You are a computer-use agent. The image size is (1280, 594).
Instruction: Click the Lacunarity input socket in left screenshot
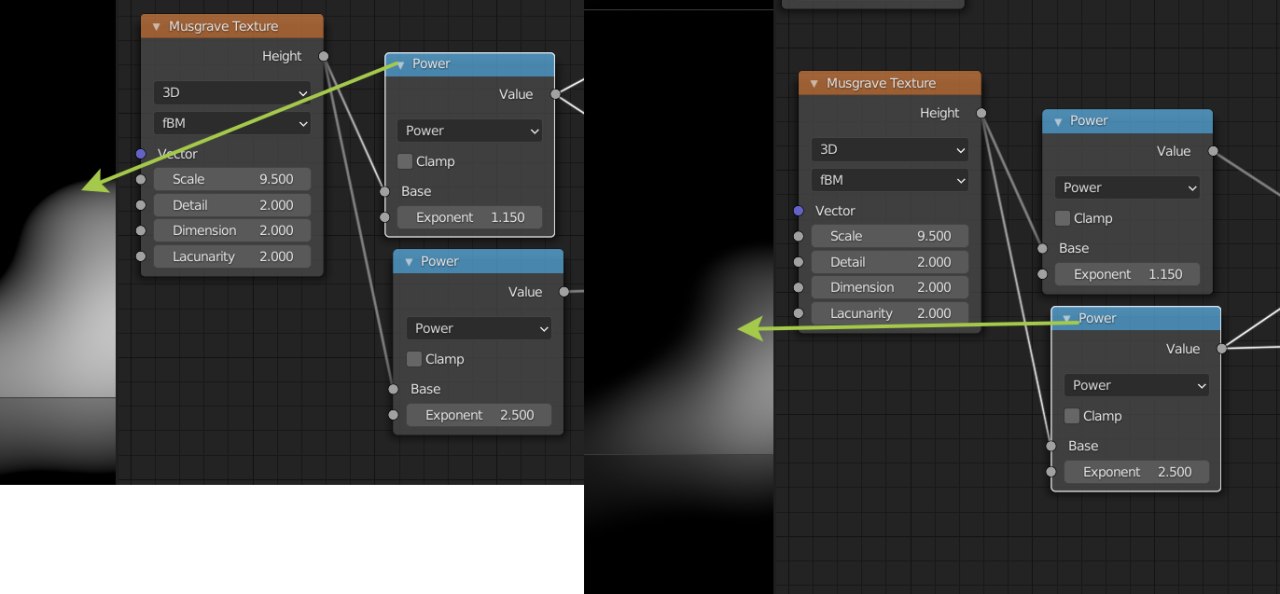pyautogui.click(x=141, y=256)
